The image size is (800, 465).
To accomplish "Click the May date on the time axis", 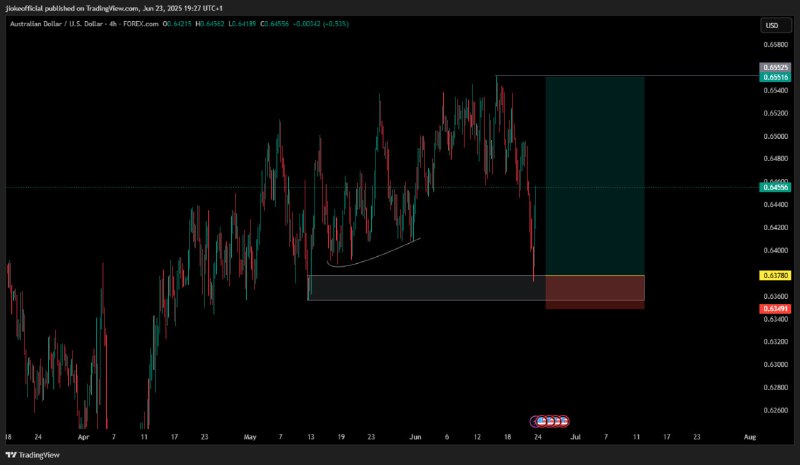I will (x=250, y=437).
